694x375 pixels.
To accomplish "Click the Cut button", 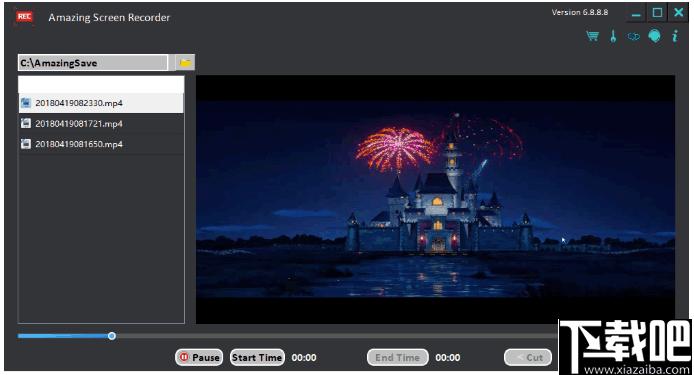I will 528,357.
